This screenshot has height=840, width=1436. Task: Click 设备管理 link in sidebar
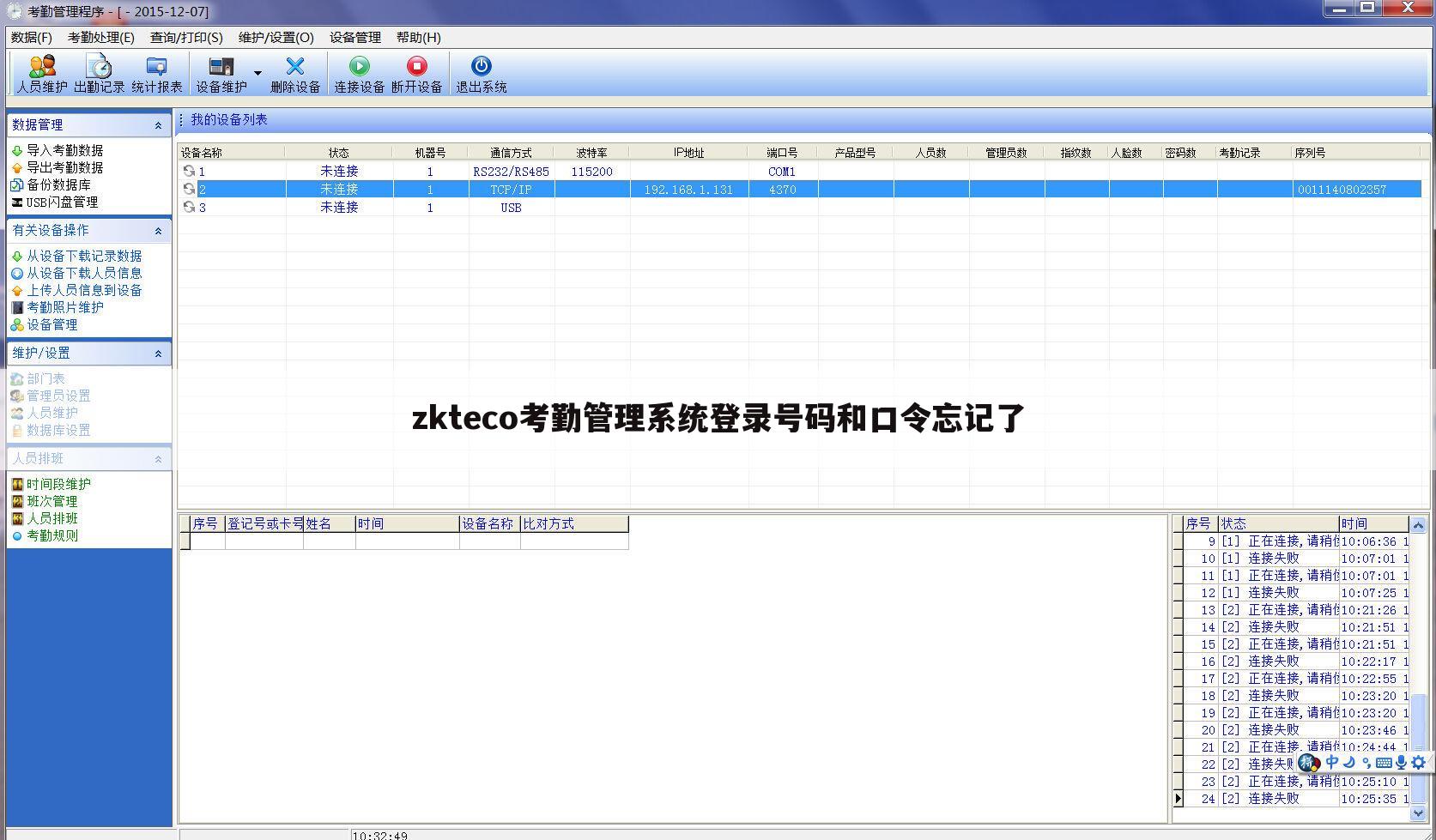(52, 324)
